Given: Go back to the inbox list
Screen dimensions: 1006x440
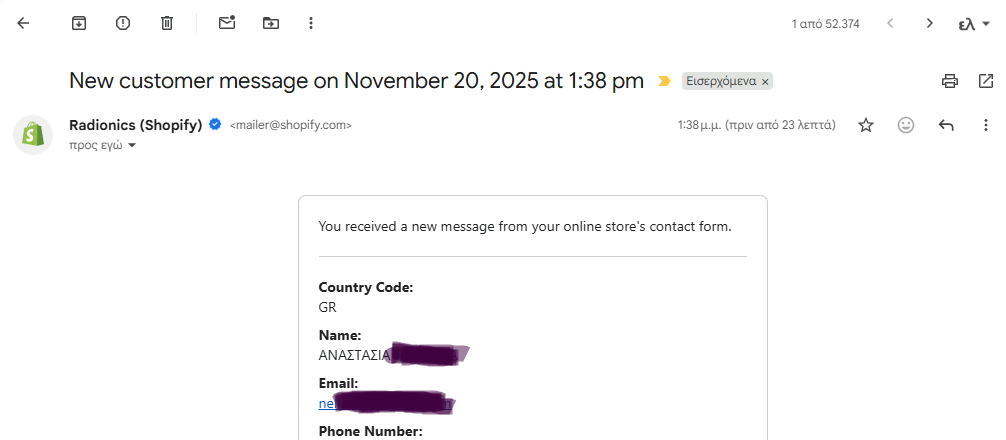Looking at the screenshot, I should click(23, 23).
